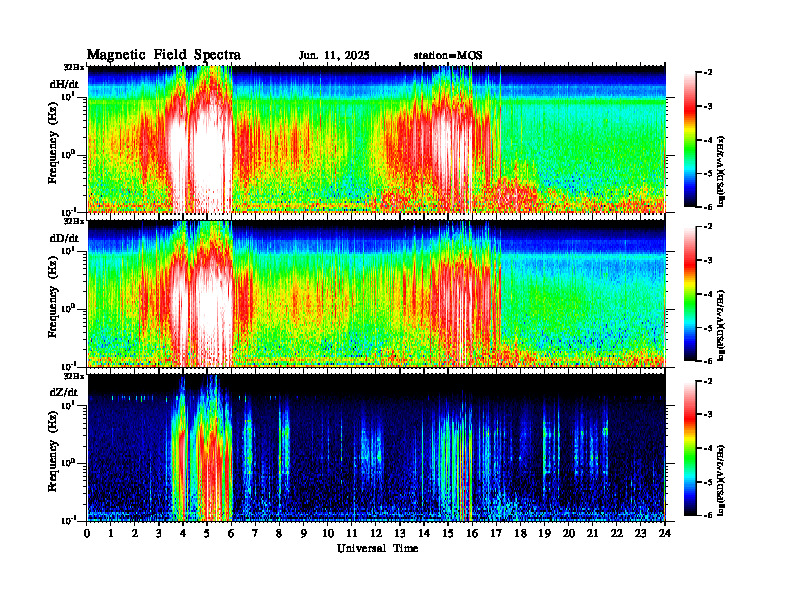Click the dH/dt spectrogram plot area
Screen dimensions: 792x612
[376, 138]
